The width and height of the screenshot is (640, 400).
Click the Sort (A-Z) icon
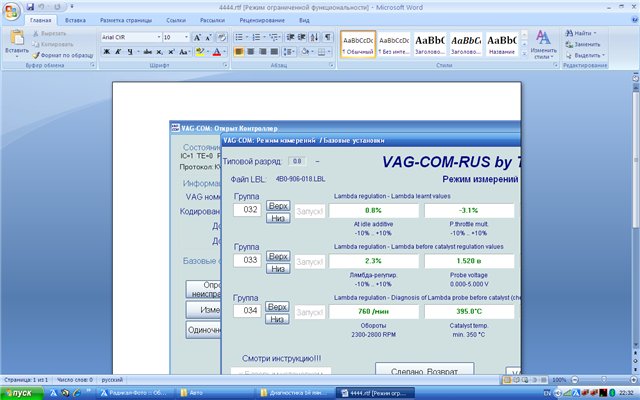314,38
